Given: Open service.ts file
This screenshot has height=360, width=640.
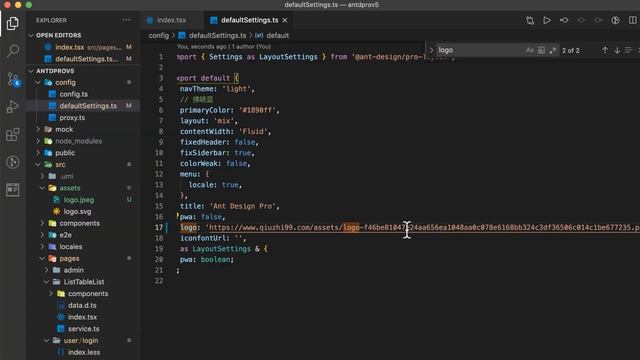Looking at the screenshot, I should point(83,329).
